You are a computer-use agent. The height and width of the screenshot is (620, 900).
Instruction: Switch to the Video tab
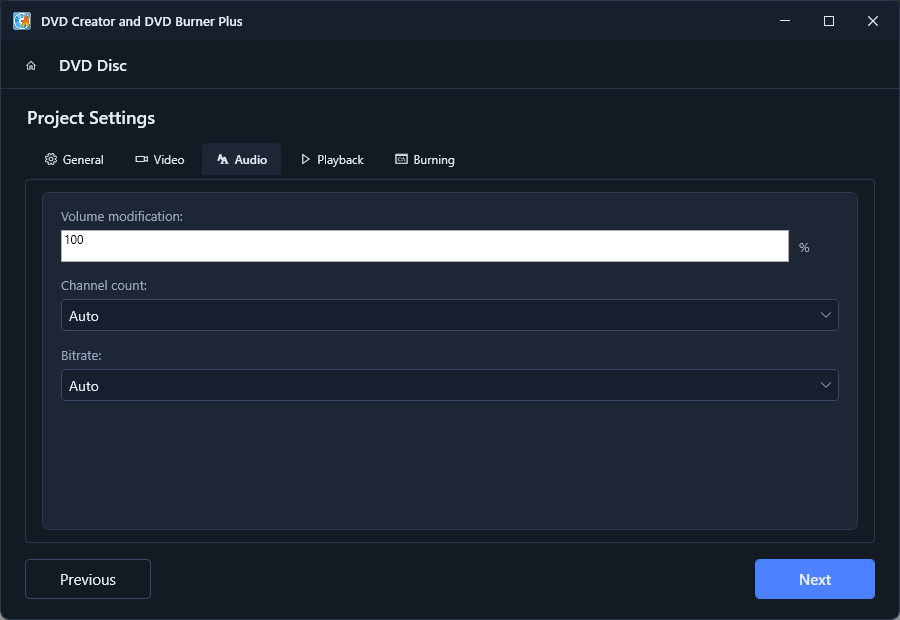click(160, 160)
